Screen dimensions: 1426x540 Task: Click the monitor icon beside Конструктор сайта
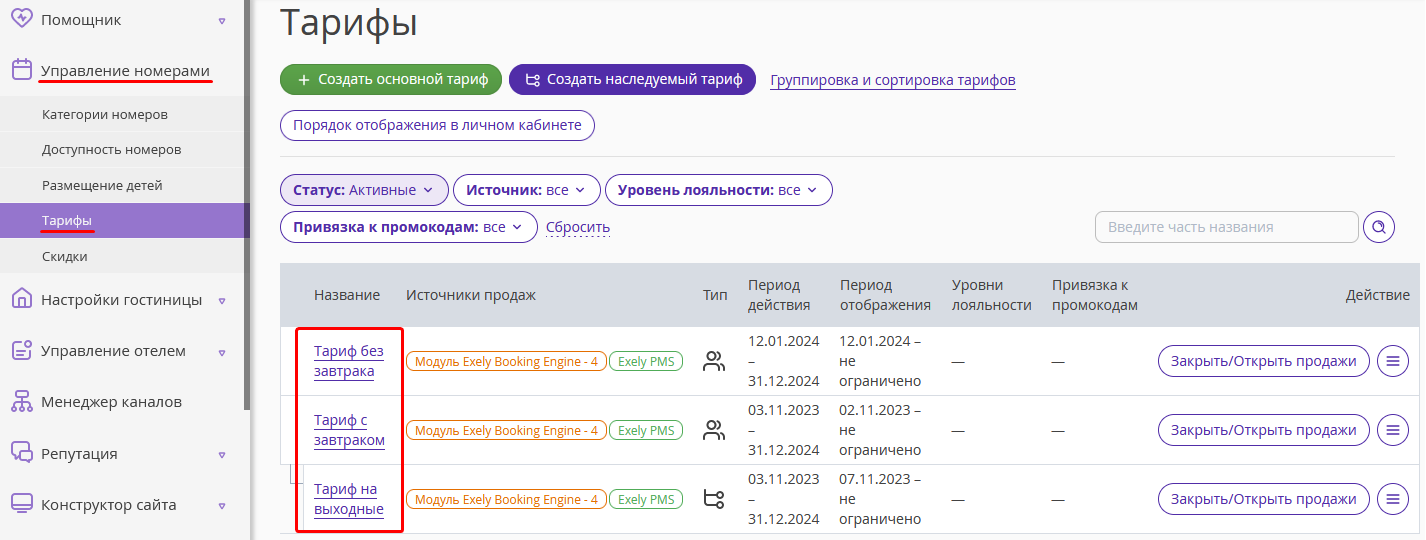pos(22,504)
